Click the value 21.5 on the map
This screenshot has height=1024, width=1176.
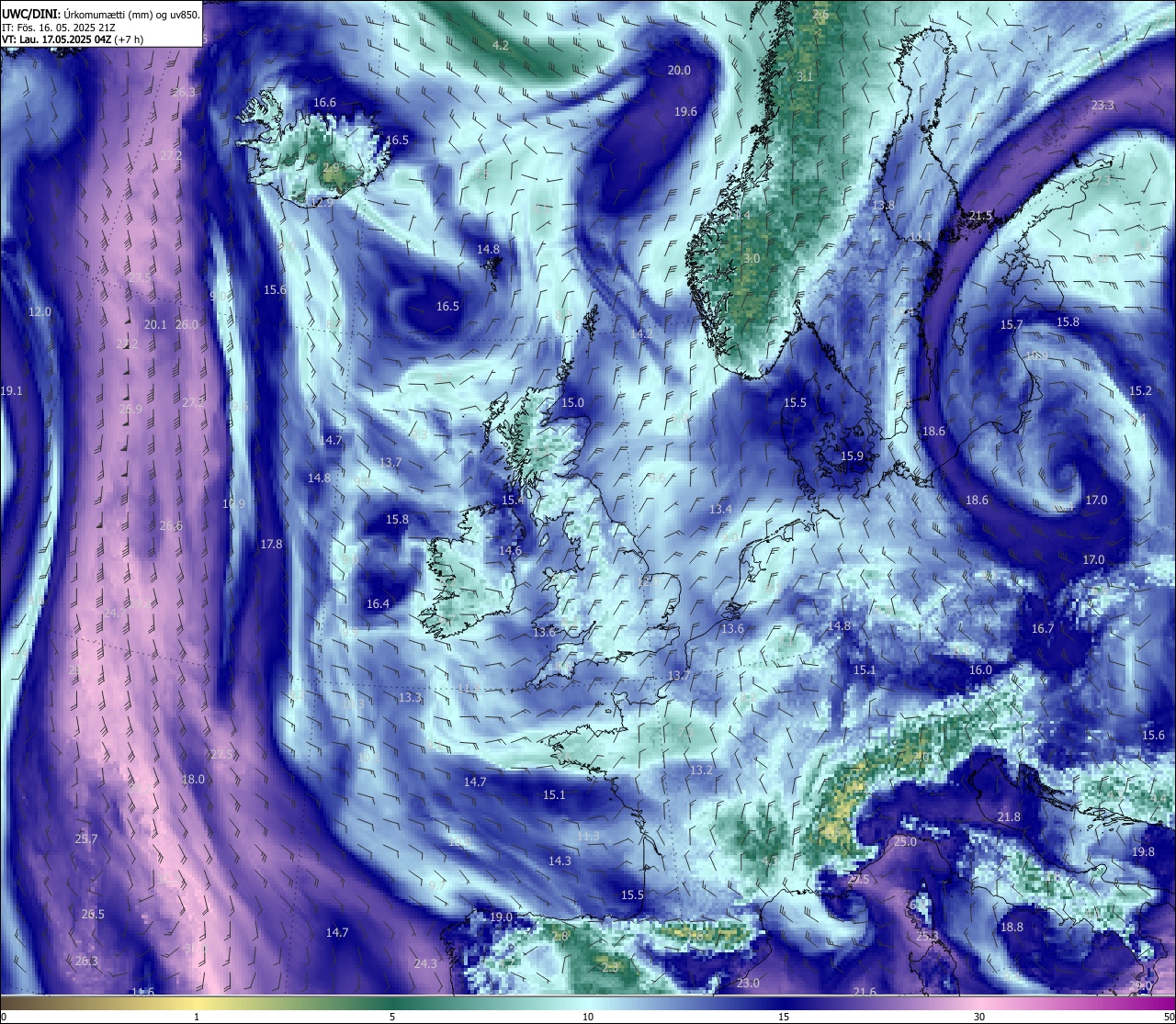981,216
